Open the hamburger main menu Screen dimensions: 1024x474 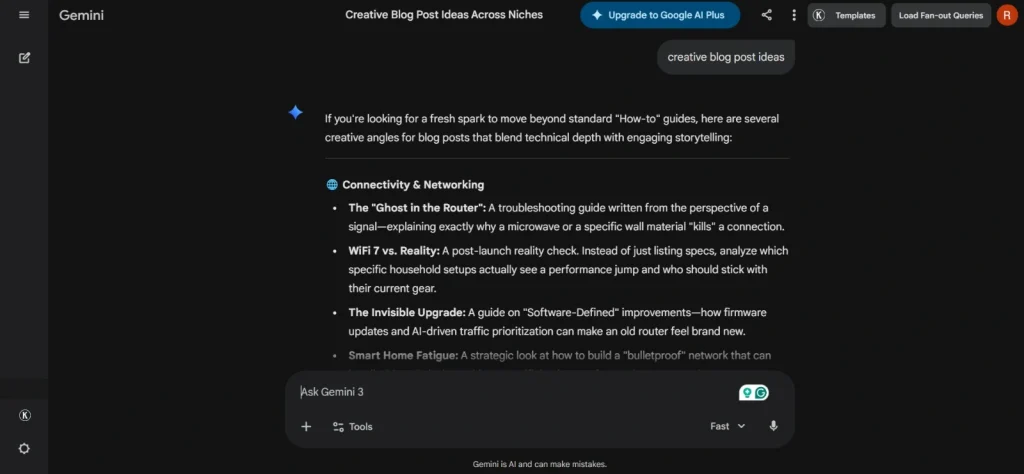pyautogui.click(x=24, y=15)
